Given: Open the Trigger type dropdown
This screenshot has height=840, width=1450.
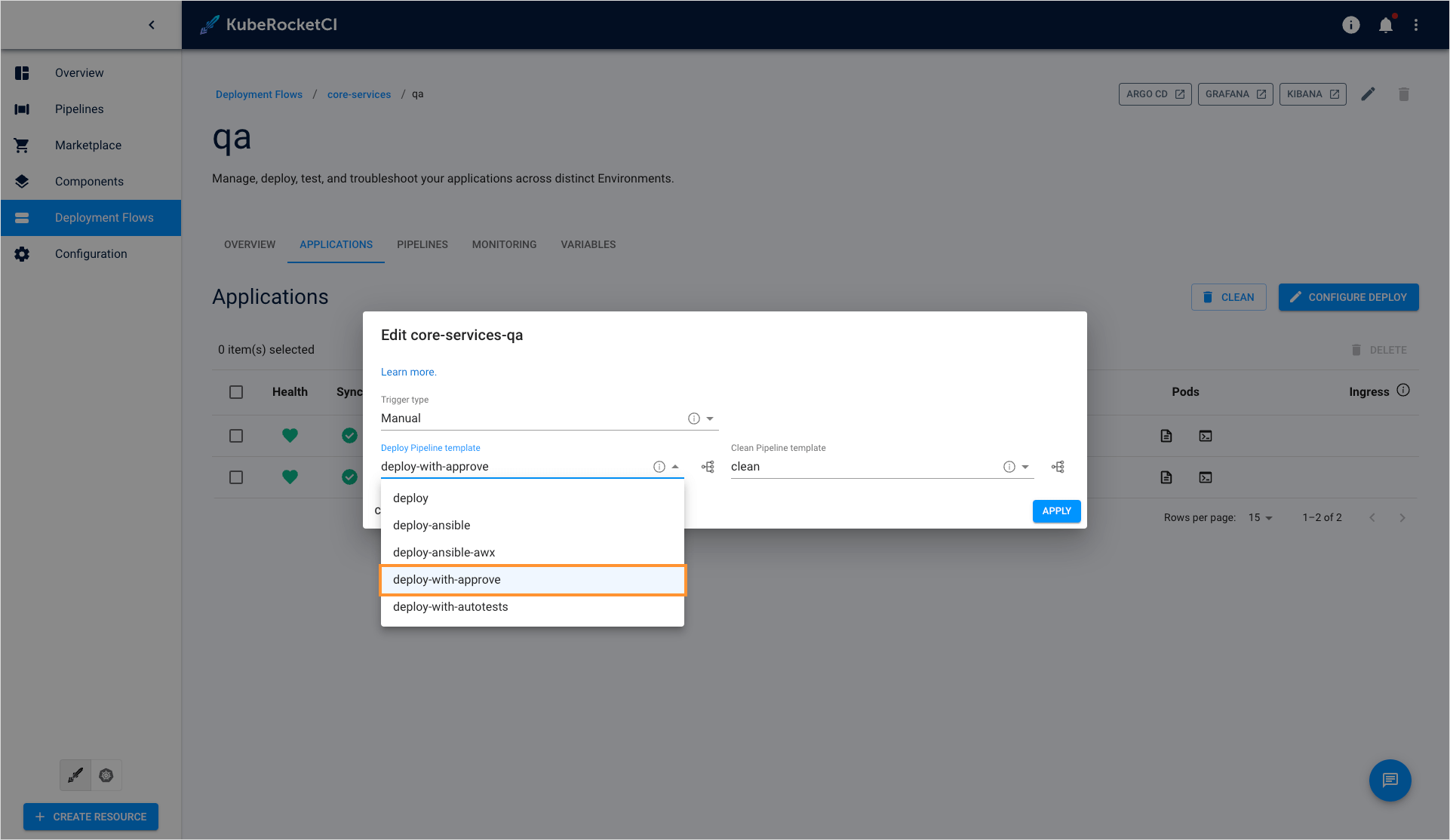Looking at the screenshot, I should pyautogui.click(x=709, y=418).
